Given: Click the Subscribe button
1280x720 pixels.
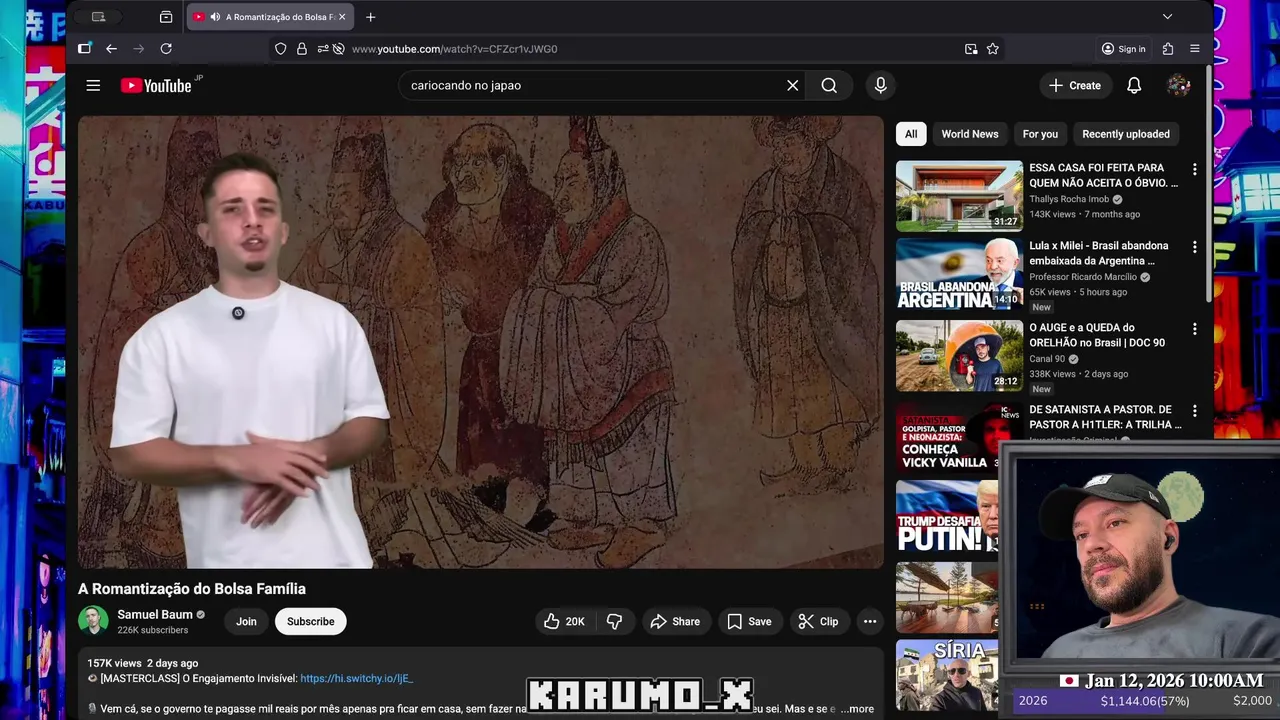Looking at the screenshot, I should pyautogui.click(x=310, y=622).
